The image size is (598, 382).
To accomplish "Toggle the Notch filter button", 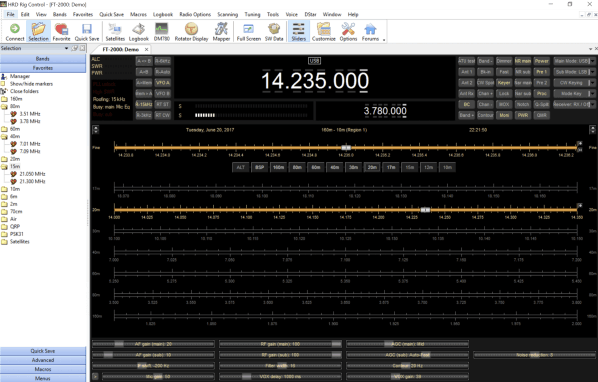I will coord(522,104).
